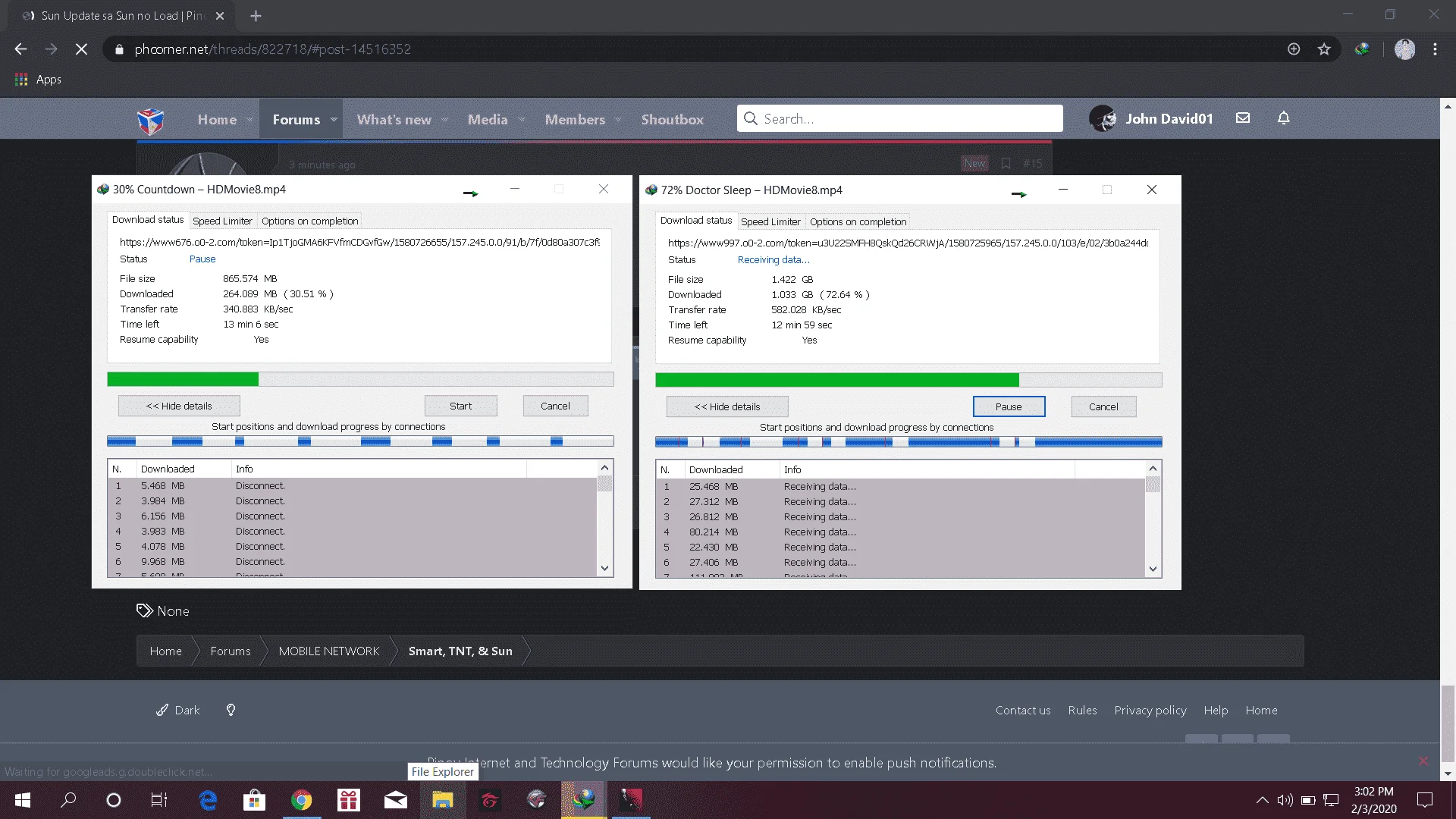Image resolution: width=1456 pixels, height=819 pixels.
Task: Open a new browser tab
Action: [x=256, y=16]
